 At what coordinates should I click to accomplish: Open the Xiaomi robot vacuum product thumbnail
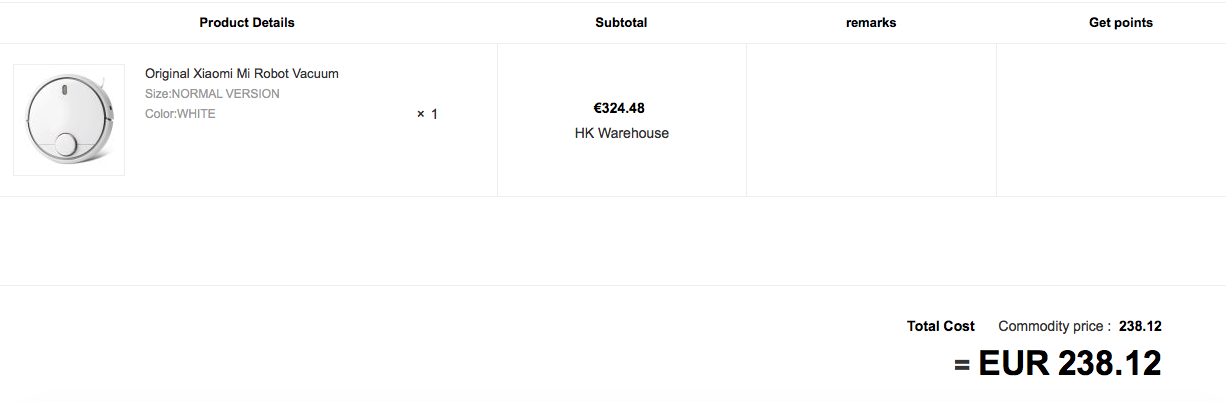[x=69, y=120]
